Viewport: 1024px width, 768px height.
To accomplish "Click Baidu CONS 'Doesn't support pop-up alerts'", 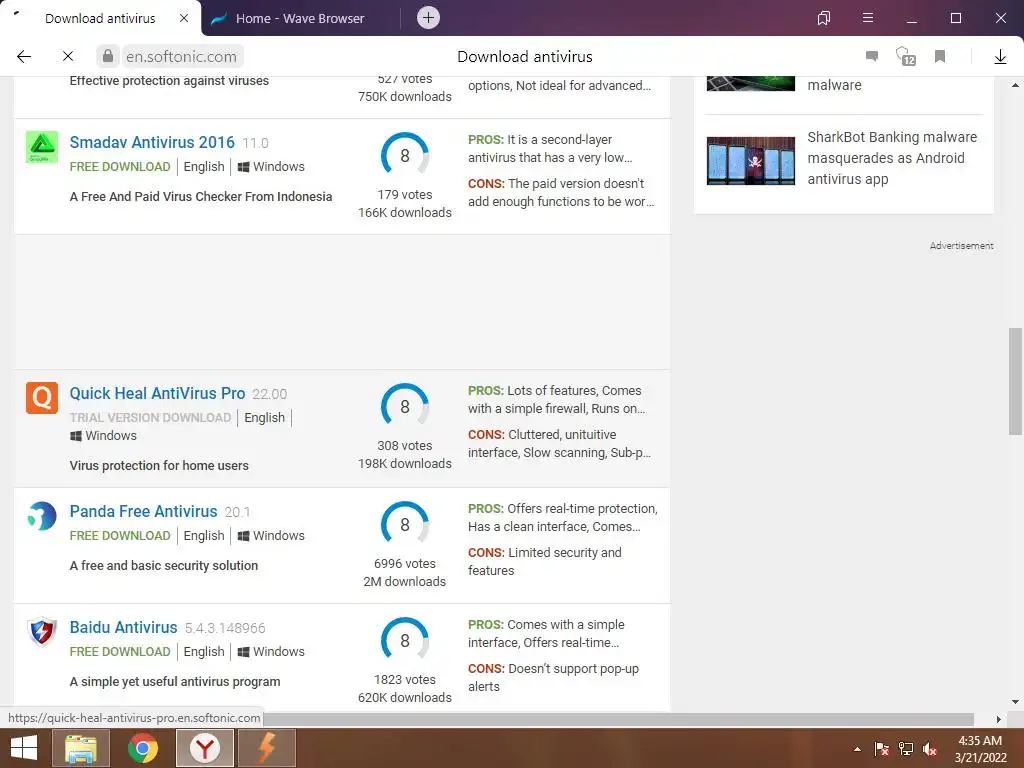I will coord(553,678).
